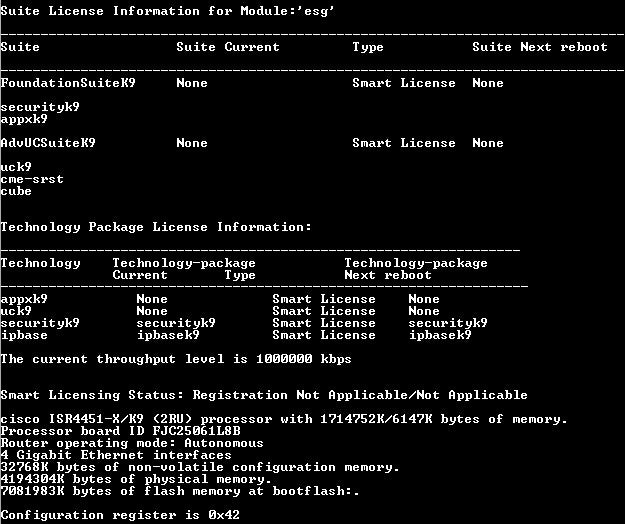
Task: Click next reboot "securityk9" value
Action: tap(448, 323)
